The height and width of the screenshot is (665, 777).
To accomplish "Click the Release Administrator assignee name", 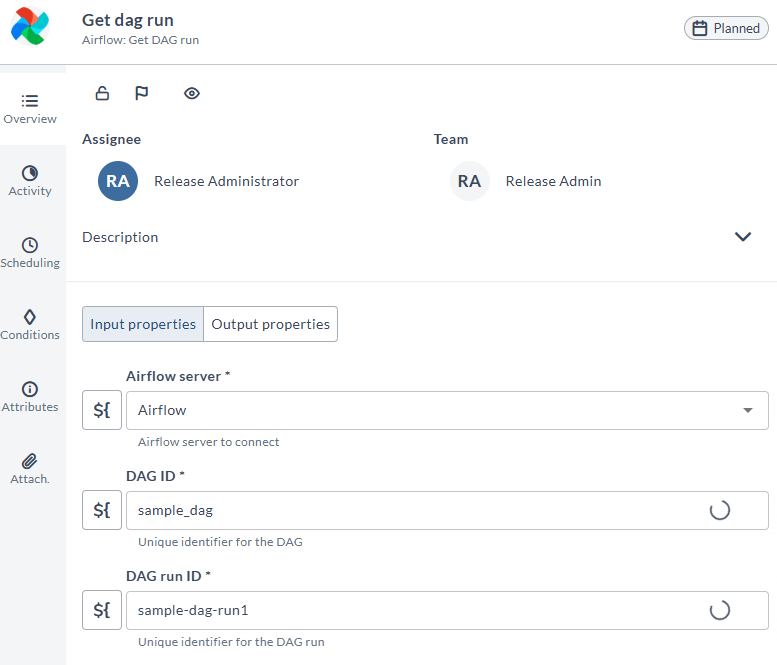I will [x=226, y=181].
